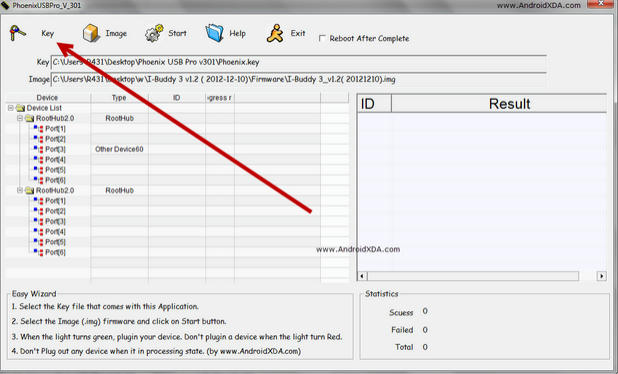Image resolution: width=618 pixels, height=374 pixels.
Task: Close the PhoenixUSBPro window
Action: (x=601, y=4)
